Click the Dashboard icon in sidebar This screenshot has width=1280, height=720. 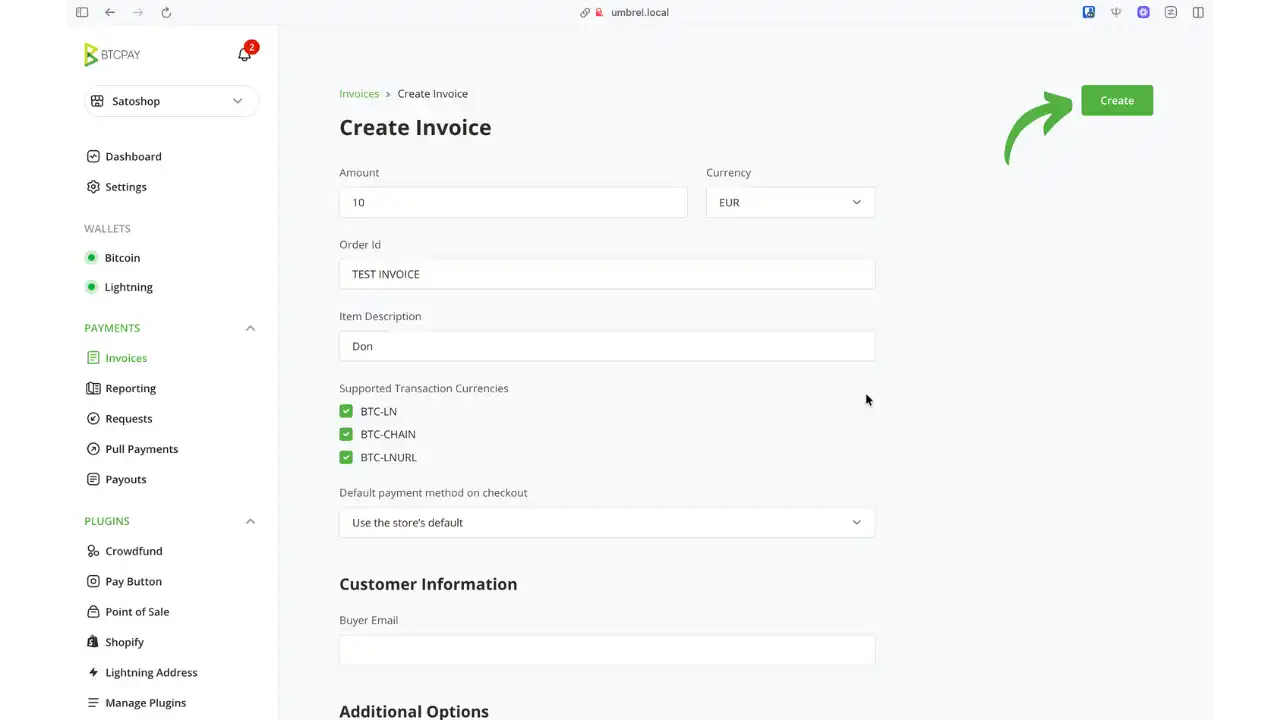[93, 157]
